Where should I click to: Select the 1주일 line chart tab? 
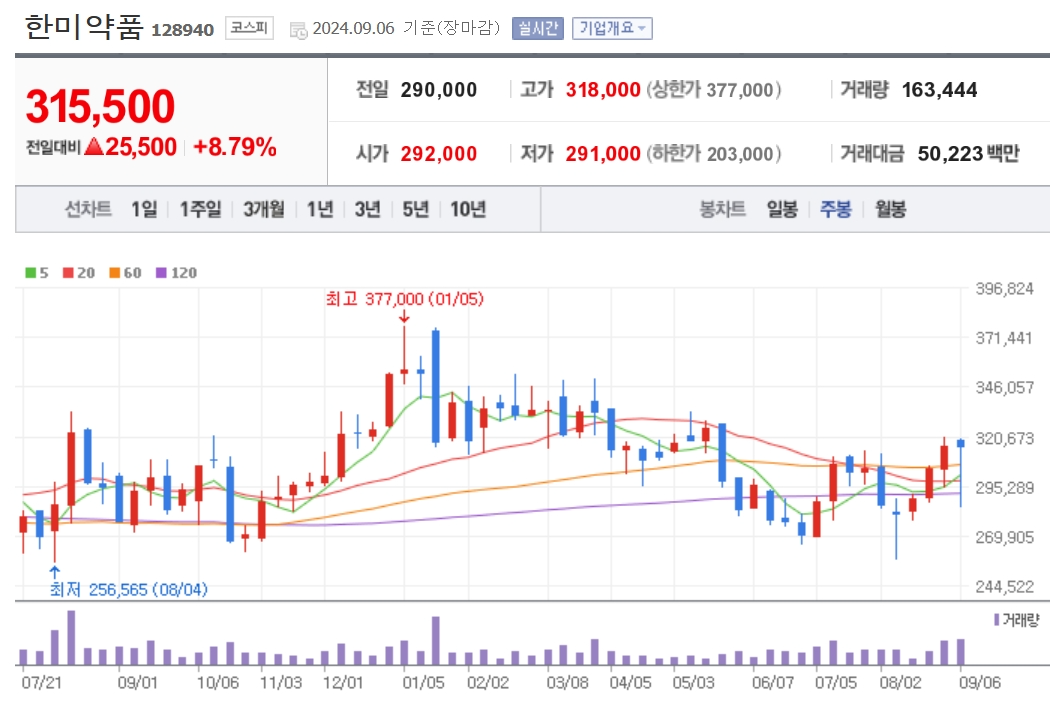pos(200,210)
